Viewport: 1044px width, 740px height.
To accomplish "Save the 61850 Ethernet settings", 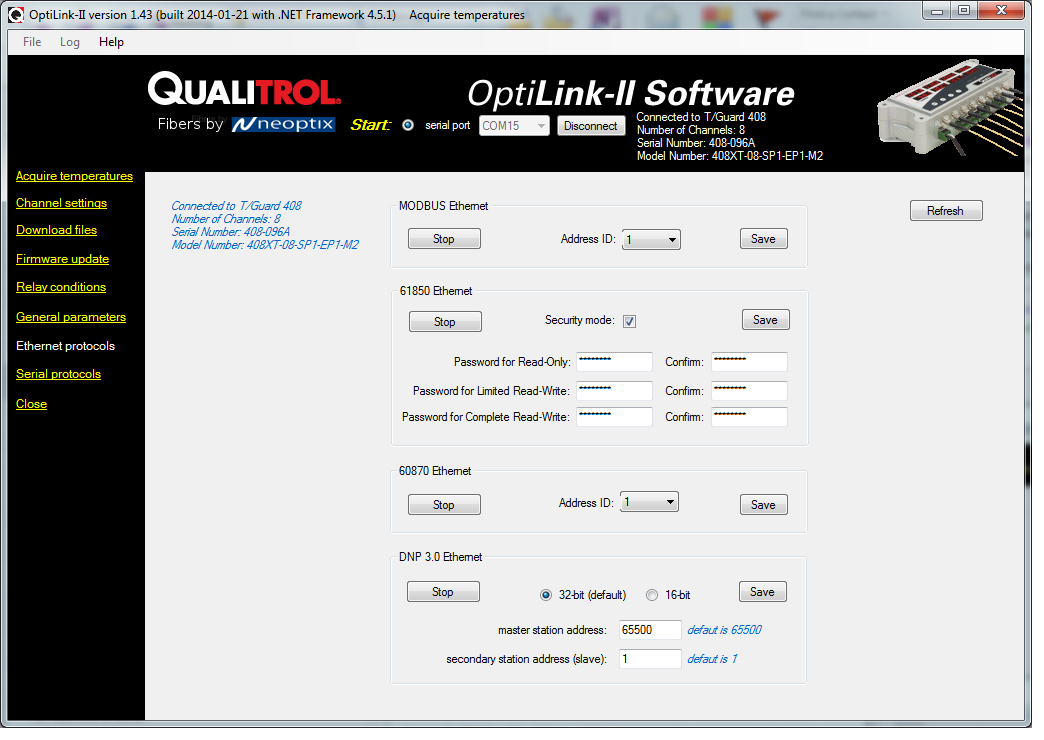I will 765,320.
